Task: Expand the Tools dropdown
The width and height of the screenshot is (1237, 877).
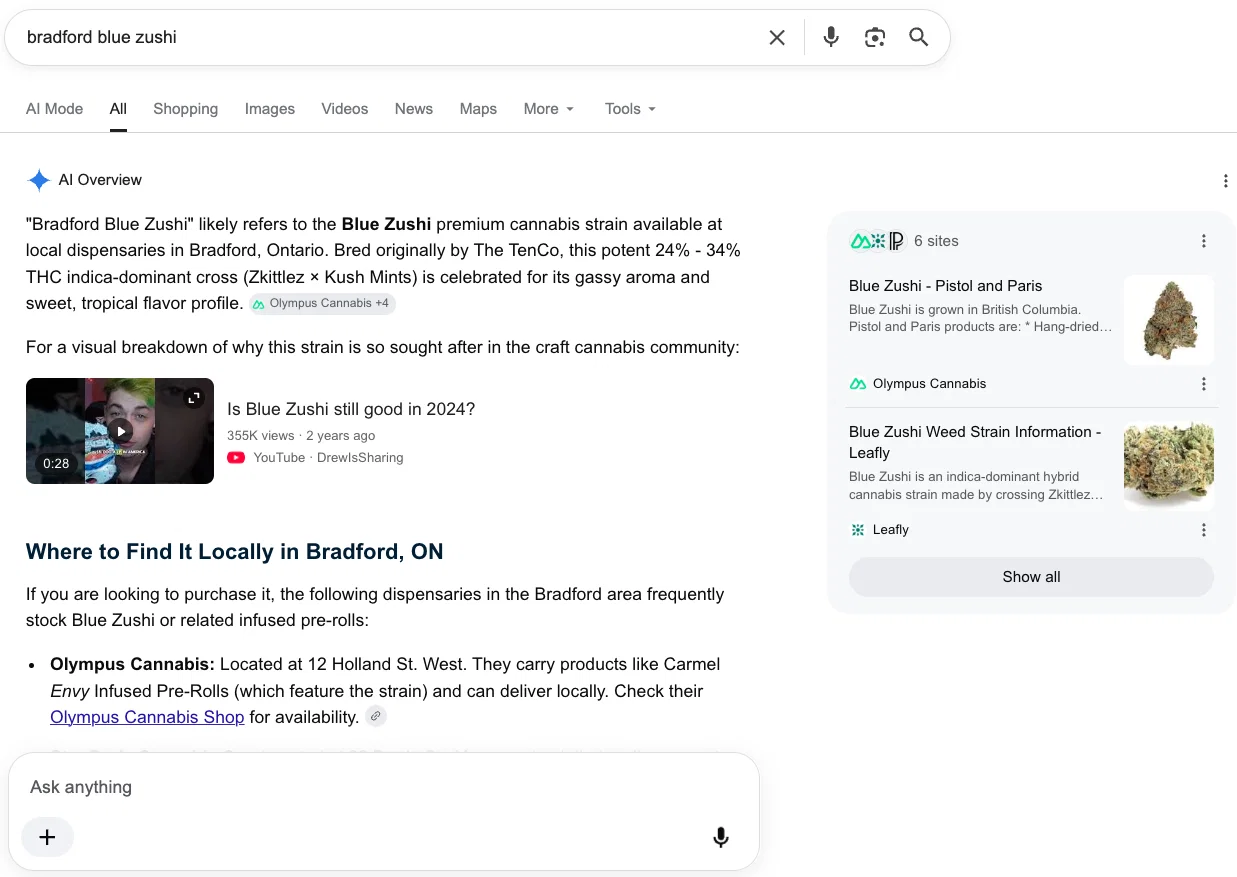Action: point(630,109)
